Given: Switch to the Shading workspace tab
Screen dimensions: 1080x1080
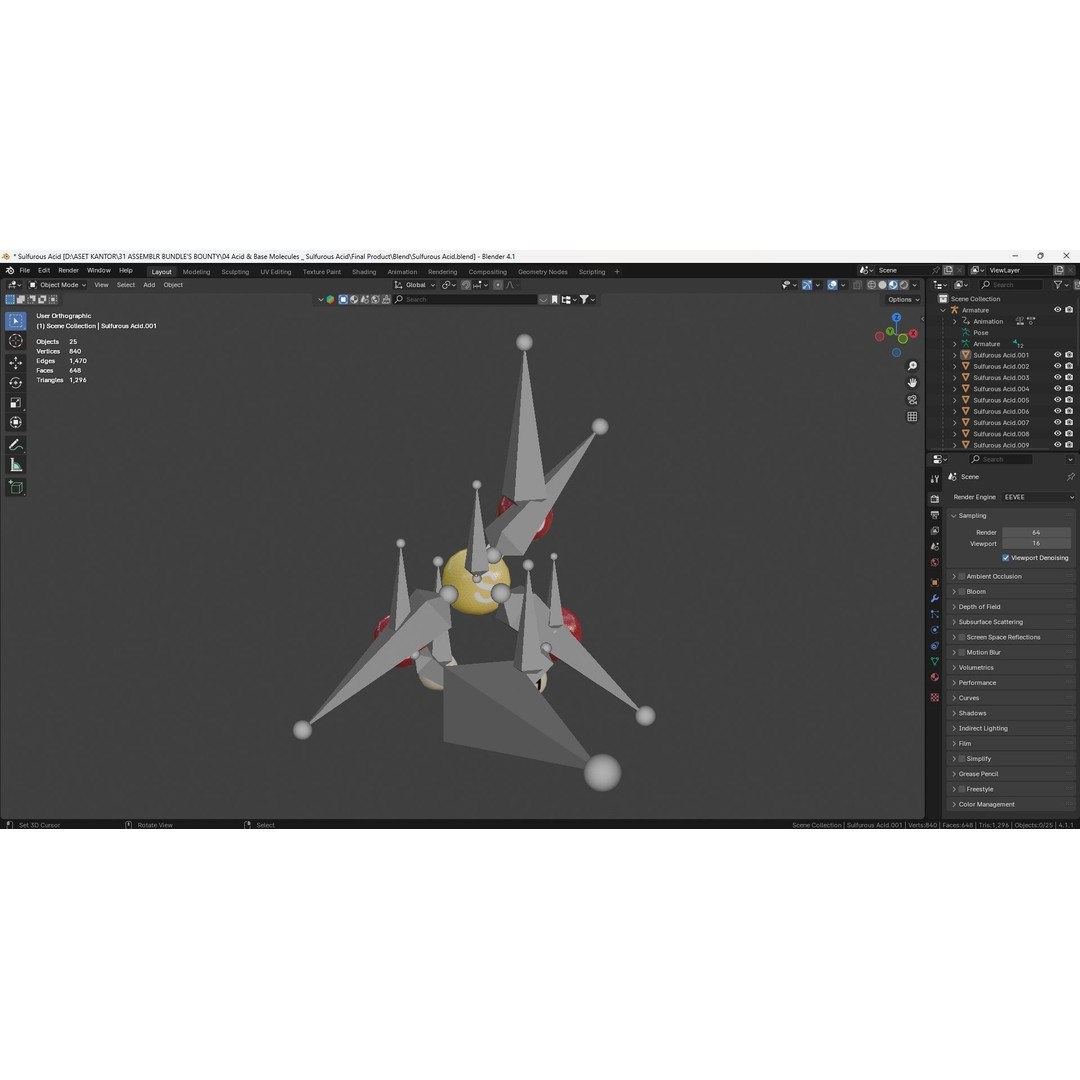Looking at the screenshot, I should pyautogui.click(x=364, y=272).
